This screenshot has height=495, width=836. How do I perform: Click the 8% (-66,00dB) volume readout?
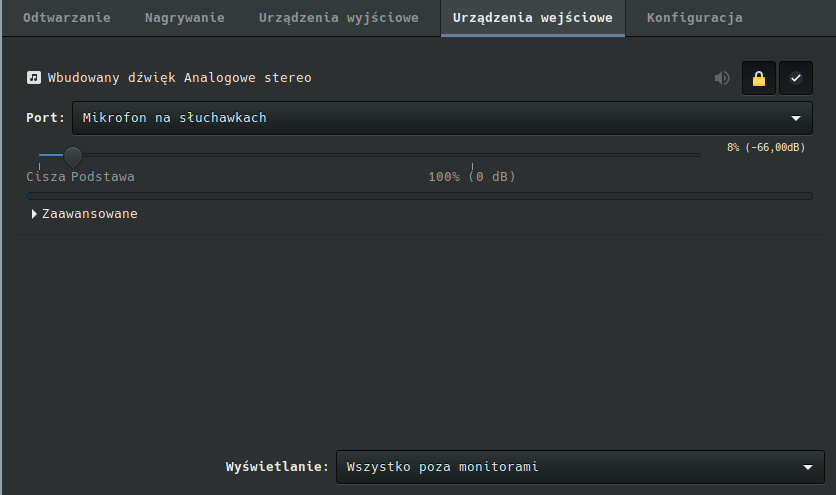pos(765,147)
